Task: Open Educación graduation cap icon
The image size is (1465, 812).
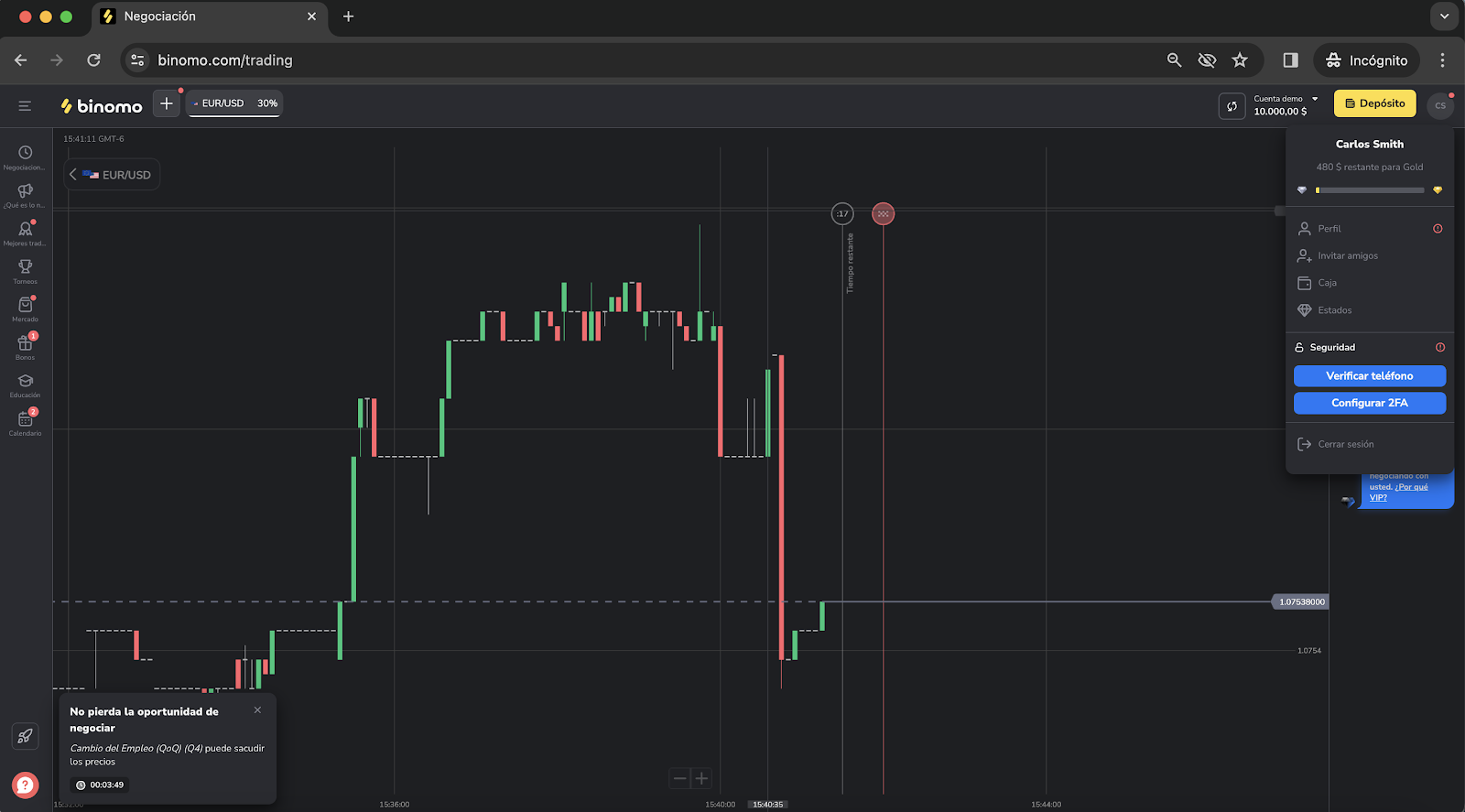Action: [x=25, y=382]
